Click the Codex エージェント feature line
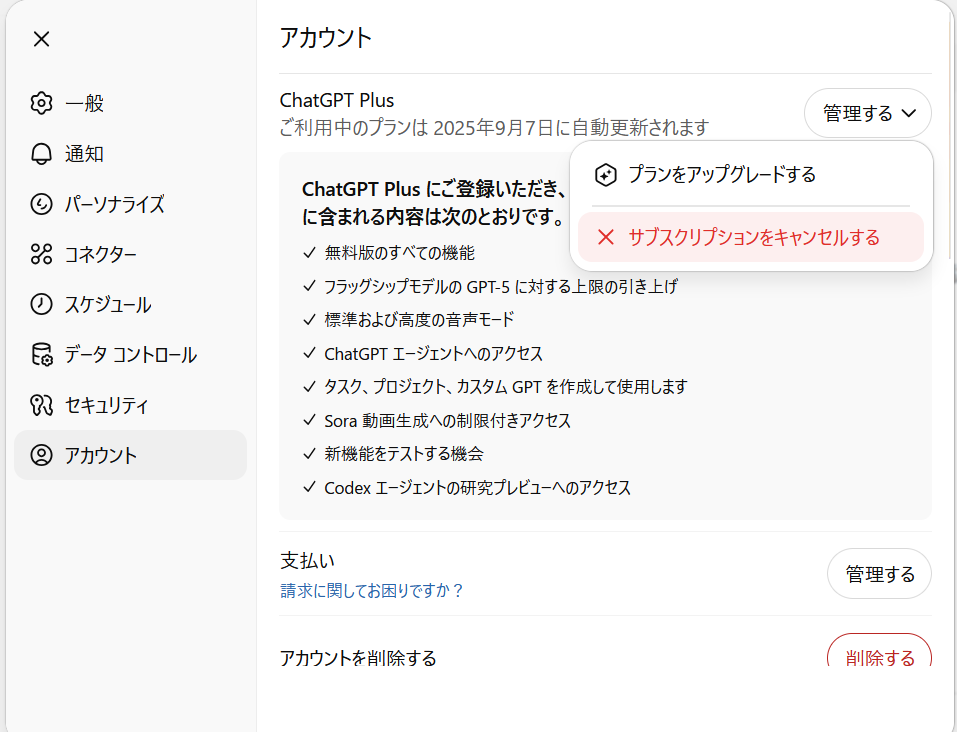The width and height of the screenshot is (957, 732). pos(477,488)
